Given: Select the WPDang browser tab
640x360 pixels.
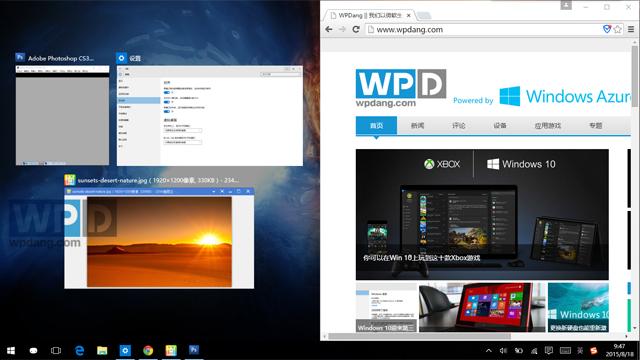Looking at the screenshot, I should (x=369, y=16).
